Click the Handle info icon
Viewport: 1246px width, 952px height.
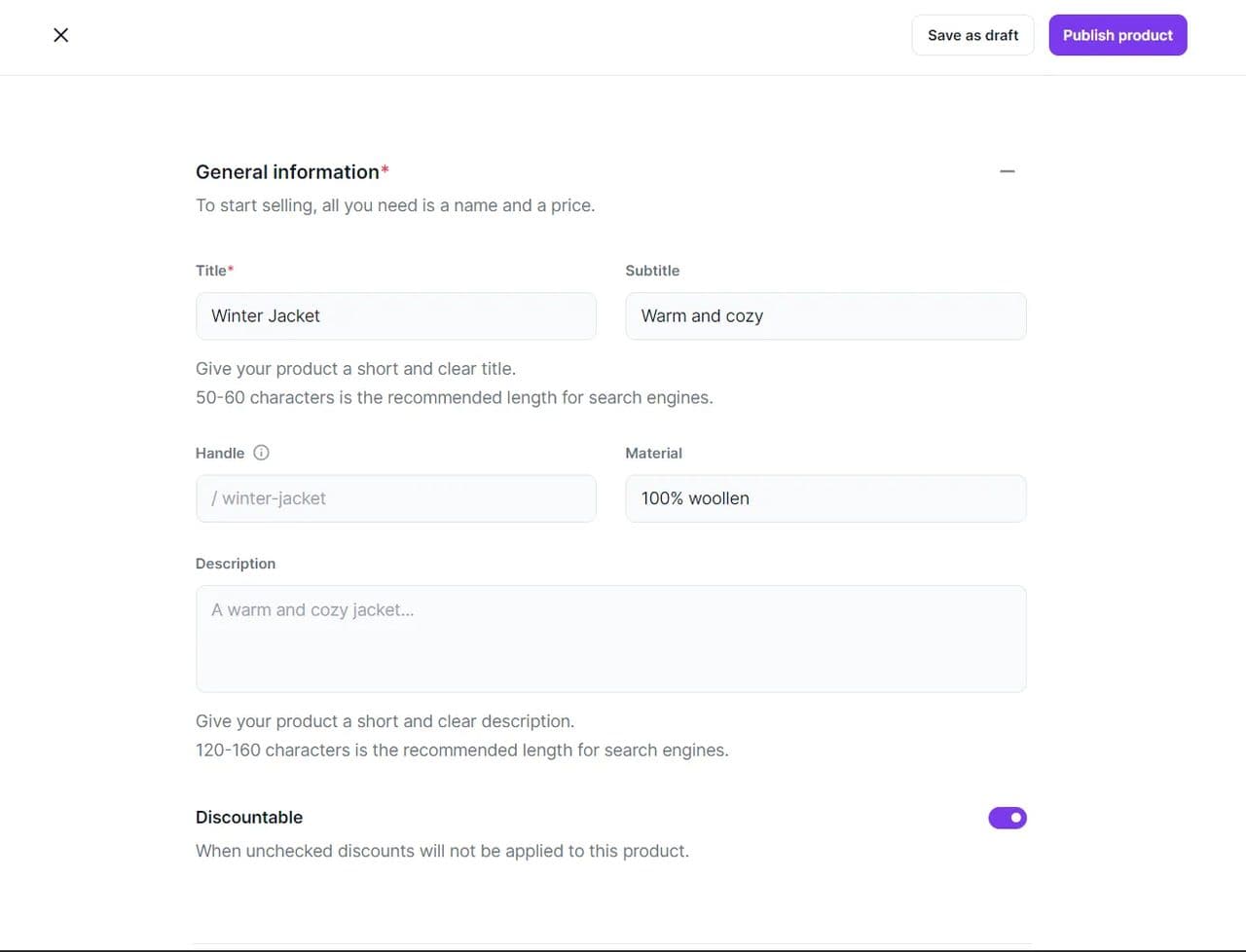tap(261, 453)
